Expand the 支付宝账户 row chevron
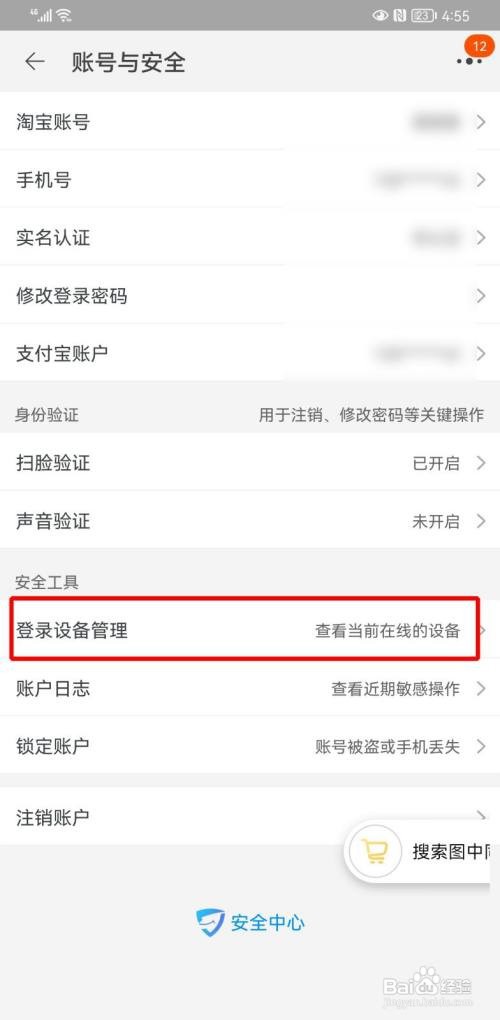 tap(480, 354)
